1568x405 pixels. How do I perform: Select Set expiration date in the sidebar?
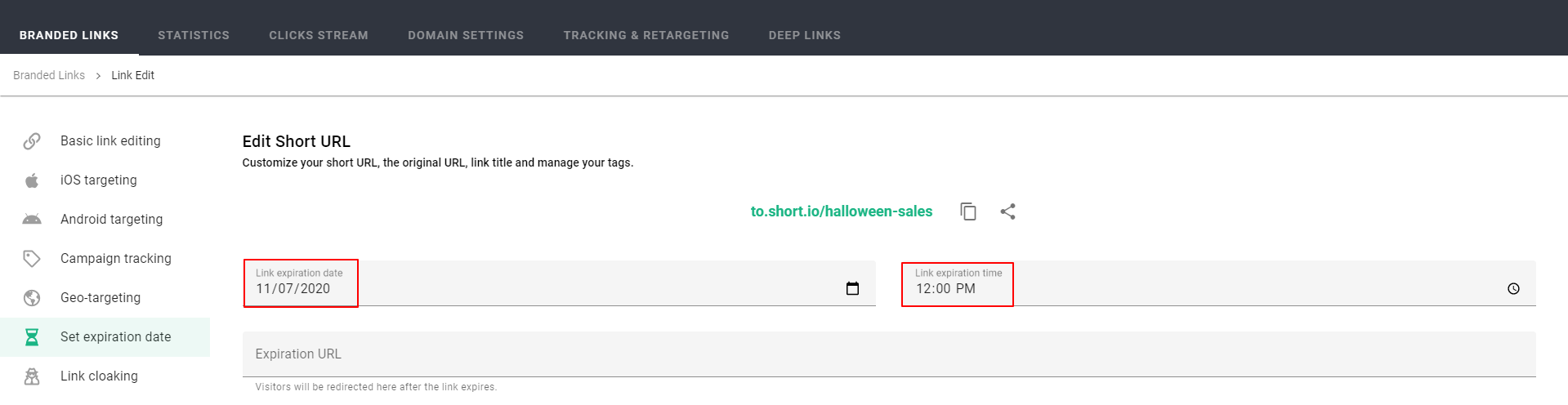point(105,337)
